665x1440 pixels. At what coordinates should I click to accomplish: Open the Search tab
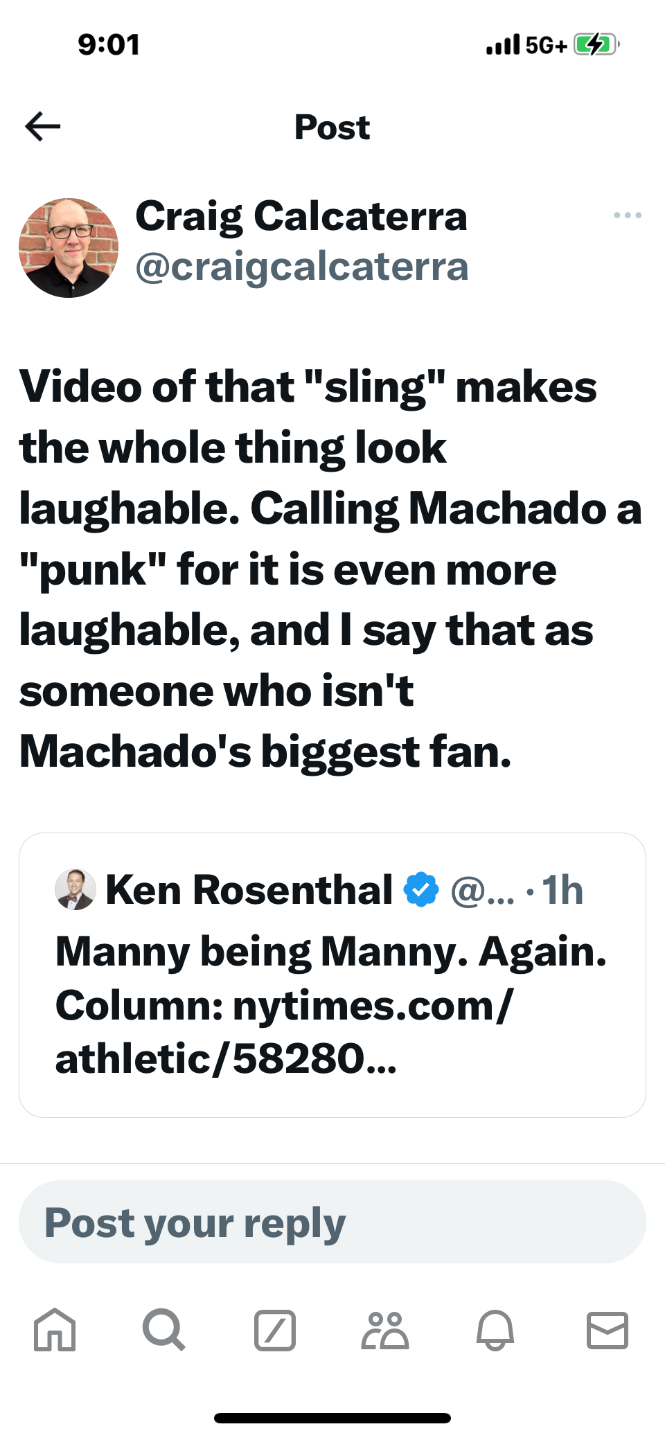pos(163,1330)
